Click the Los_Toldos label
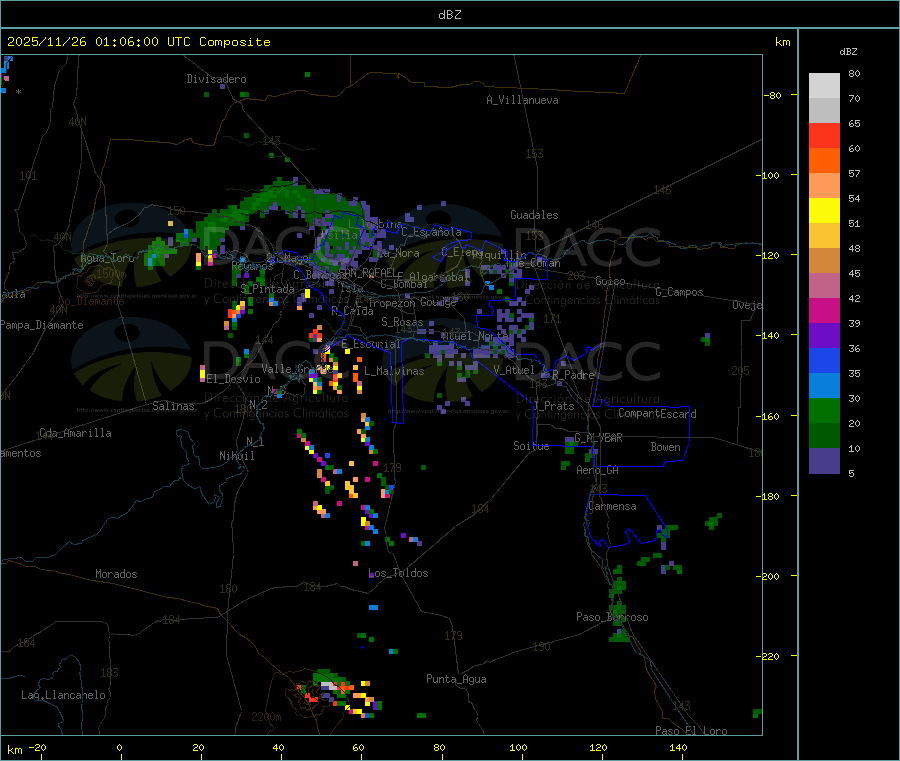This screenshot has width=900, height=761. click(x=398, y=573)
